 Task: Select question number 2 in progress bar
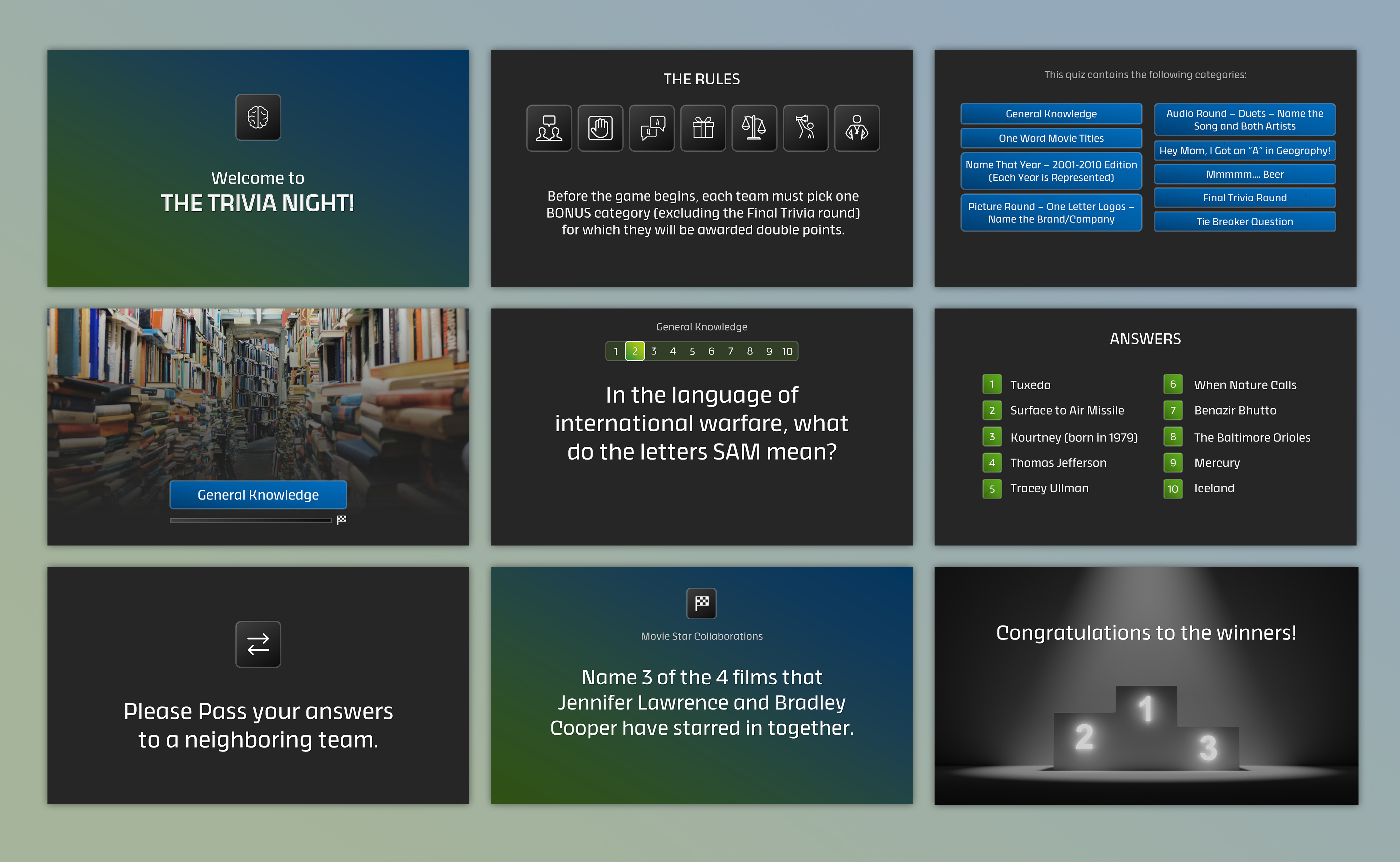[x=635, y=351]
